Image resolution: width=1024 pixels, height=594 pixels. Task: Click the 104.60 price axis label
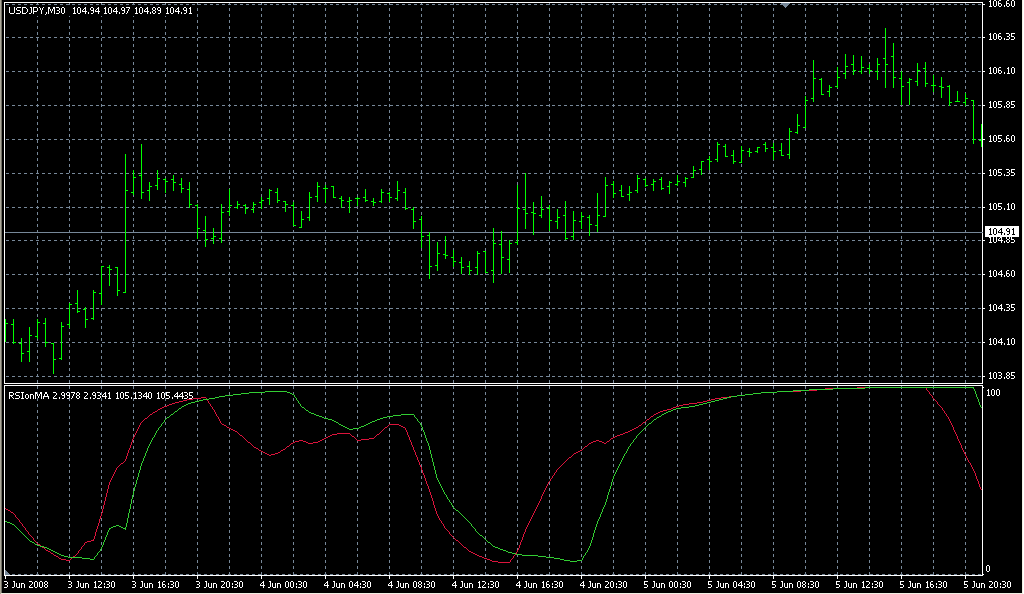tap(1001, 274)
